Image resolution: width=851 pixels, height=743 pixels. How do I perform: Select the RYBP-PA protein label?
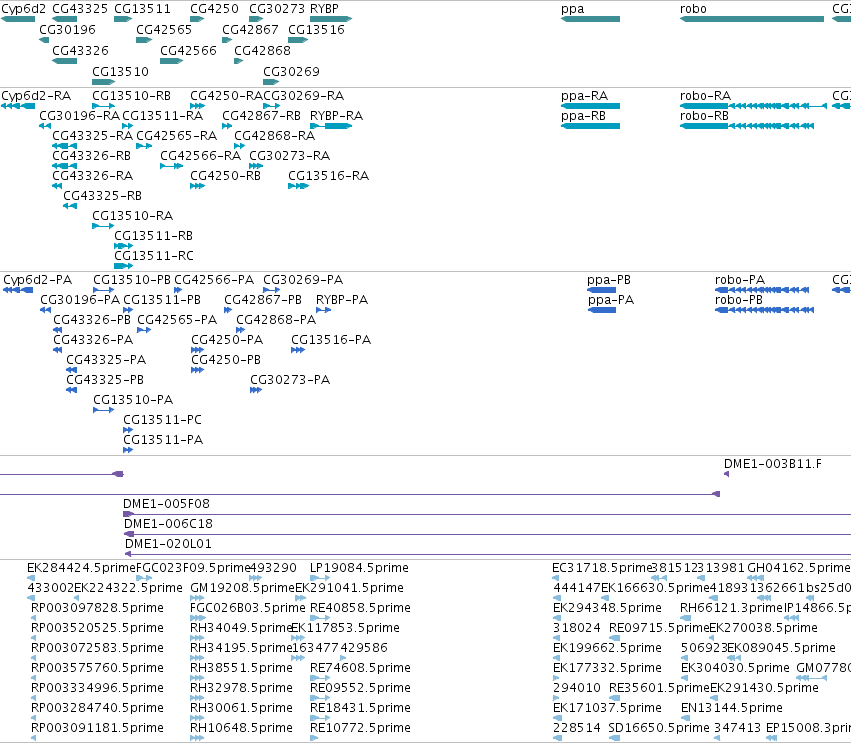click(x=342, y=300)
